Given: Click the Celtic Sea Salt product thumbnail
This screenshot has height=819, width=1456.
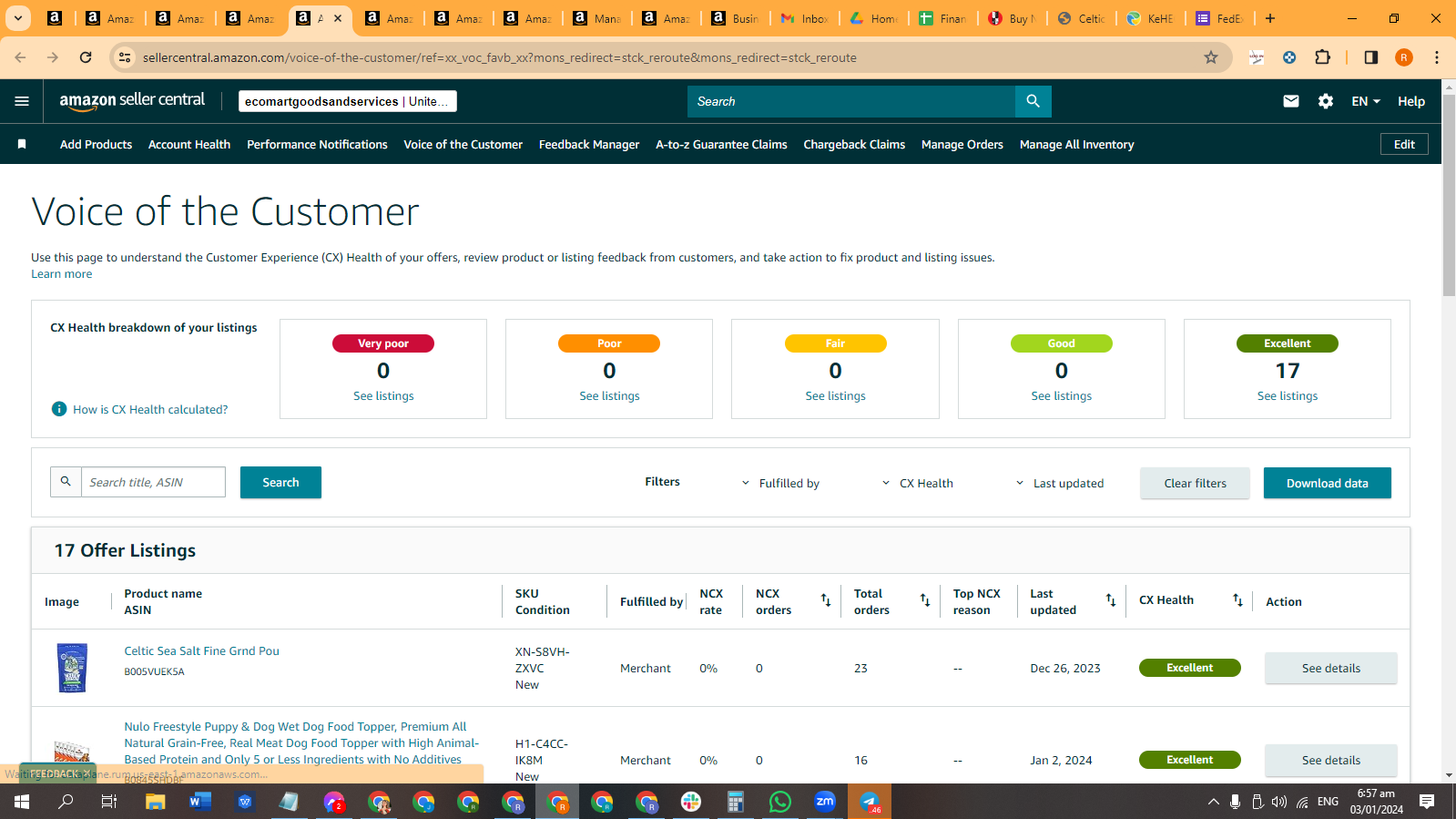Looking at the screenshot, I should (x=72, y=668).
